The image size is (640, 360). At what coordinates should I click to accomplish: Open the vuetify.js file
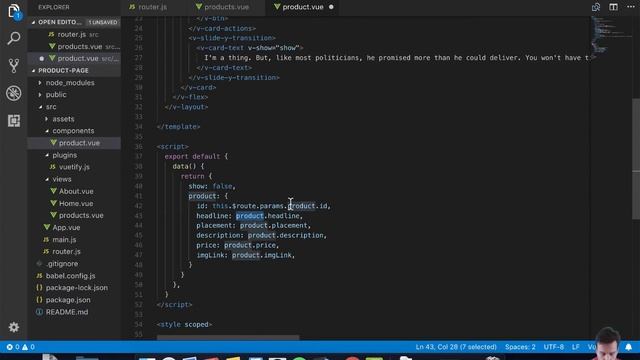pos(74,167)
